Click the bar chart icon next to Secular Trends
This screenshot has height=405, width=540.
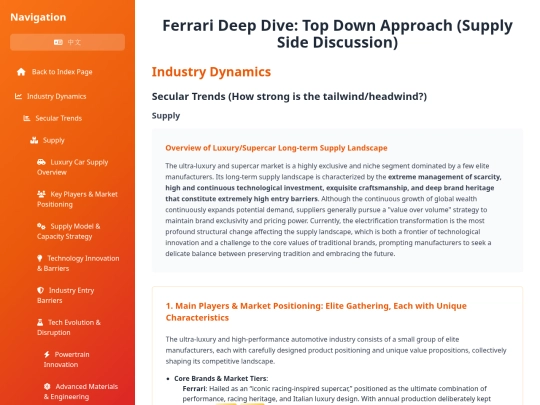pyautogui.click(x=27, y=118)
